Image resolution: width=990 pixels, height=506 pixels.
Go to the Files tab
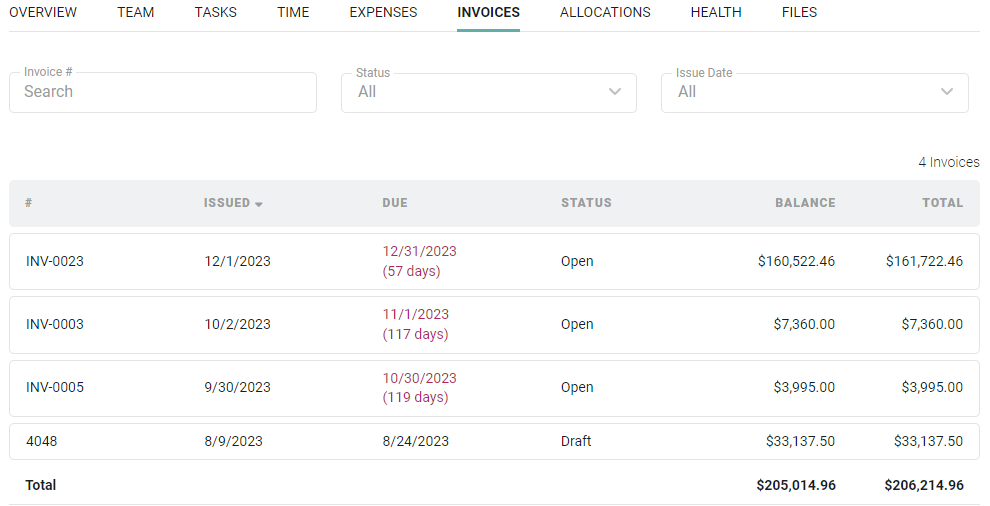click(x=799, y=12)
